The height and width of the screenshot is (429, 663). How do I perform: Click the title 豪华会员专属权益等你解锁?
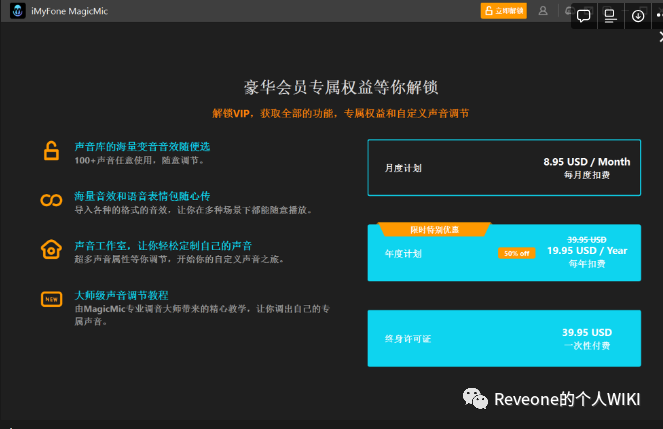pyautogui.click(x=341, y=87)
